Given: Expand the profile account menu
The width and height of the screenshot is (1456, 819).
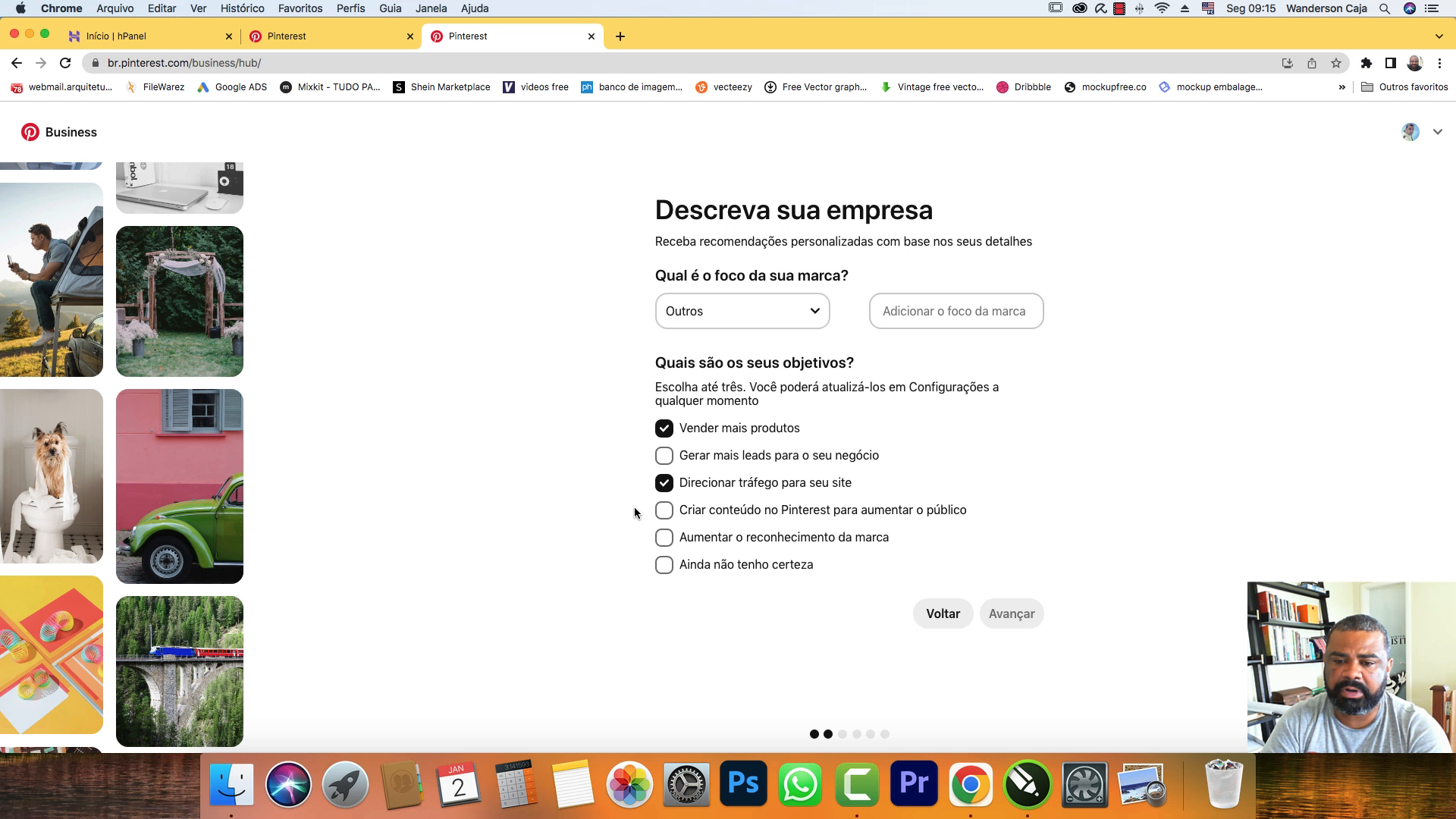Looking at the screenshot, I should click(x=1438, y=132).
